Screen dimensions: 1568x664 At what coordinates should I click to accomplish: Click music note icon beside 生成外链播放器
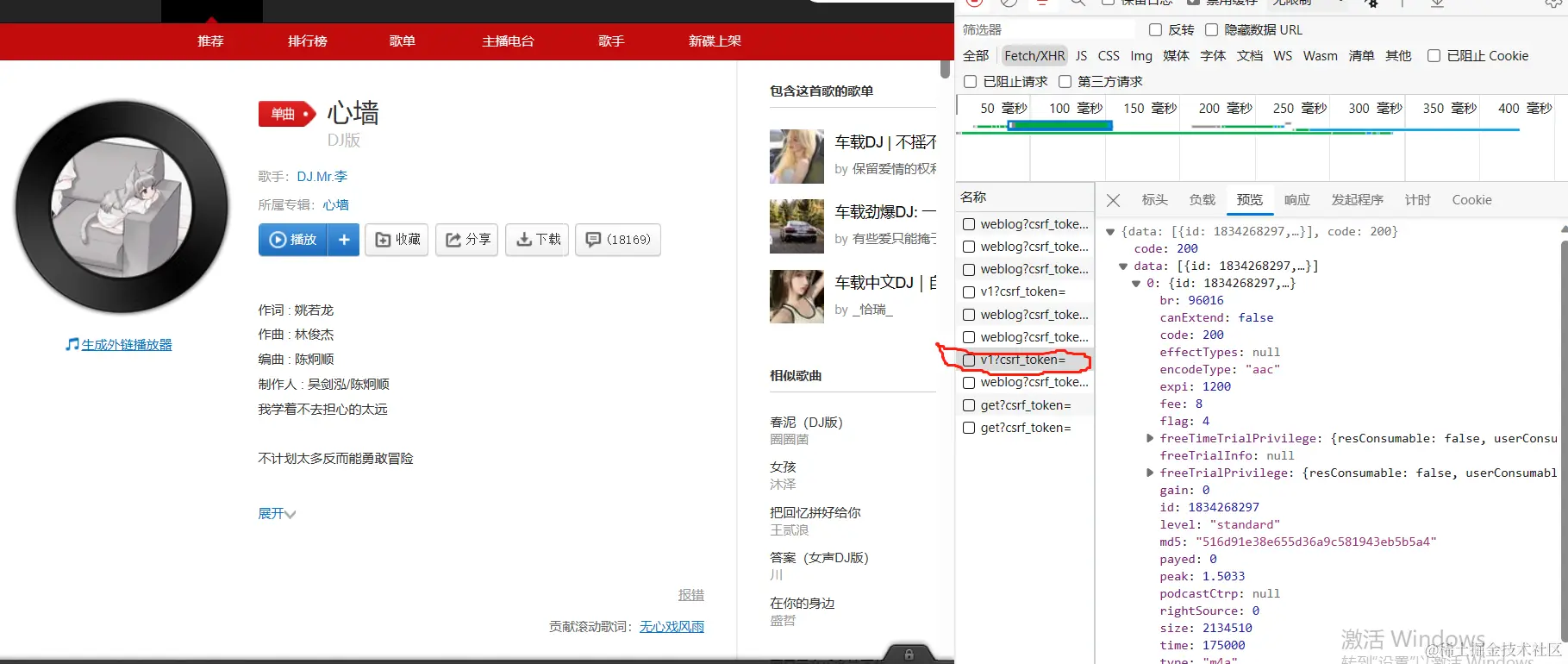click(x=72, y=344)
